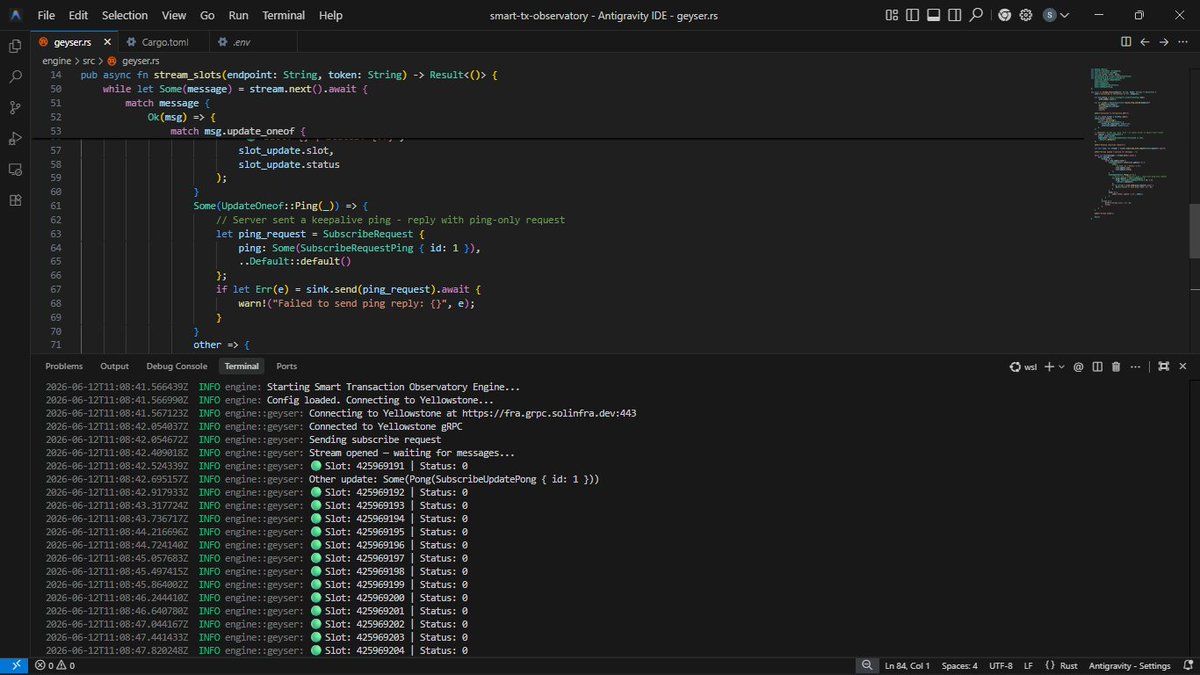1200x675 pixels.
Task: Open Antigravity - Settings status item
Action: 1128,666
